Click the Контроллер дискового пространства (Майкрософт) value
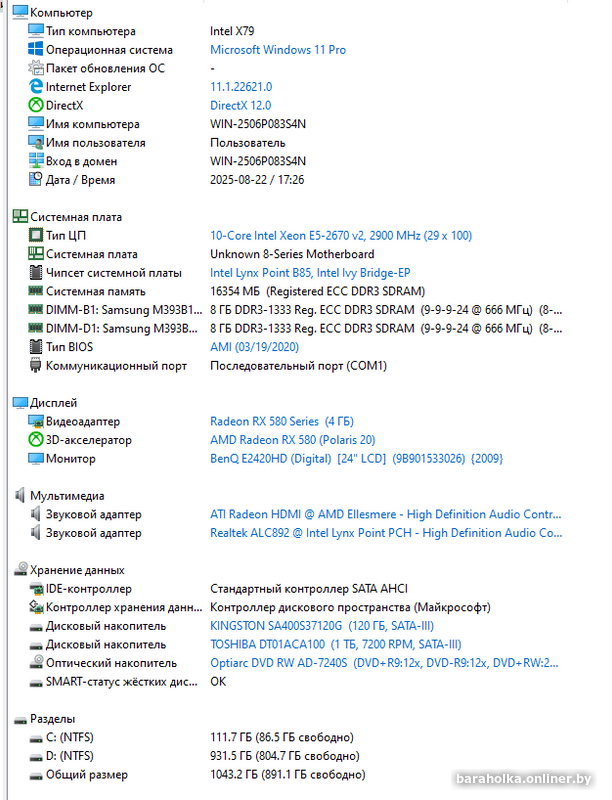 [x=350, y=607]
